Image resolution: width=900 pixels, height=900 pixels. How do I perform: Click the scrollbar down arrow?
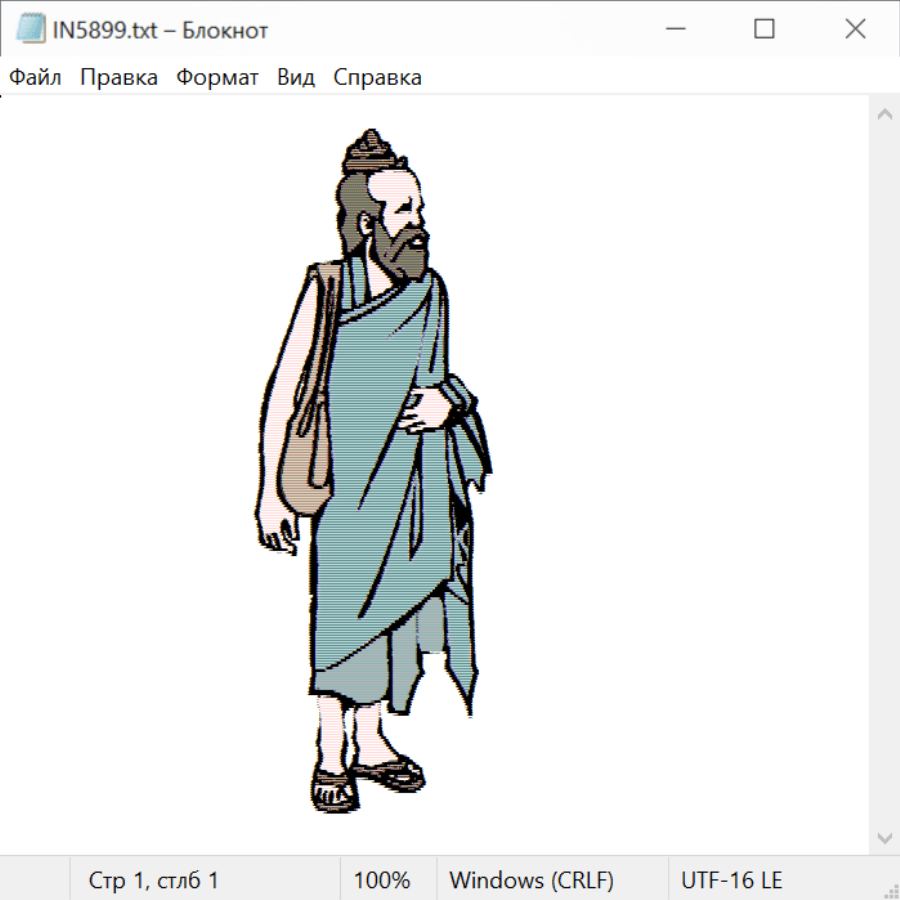pyautogui.click(x=884, y=837)
